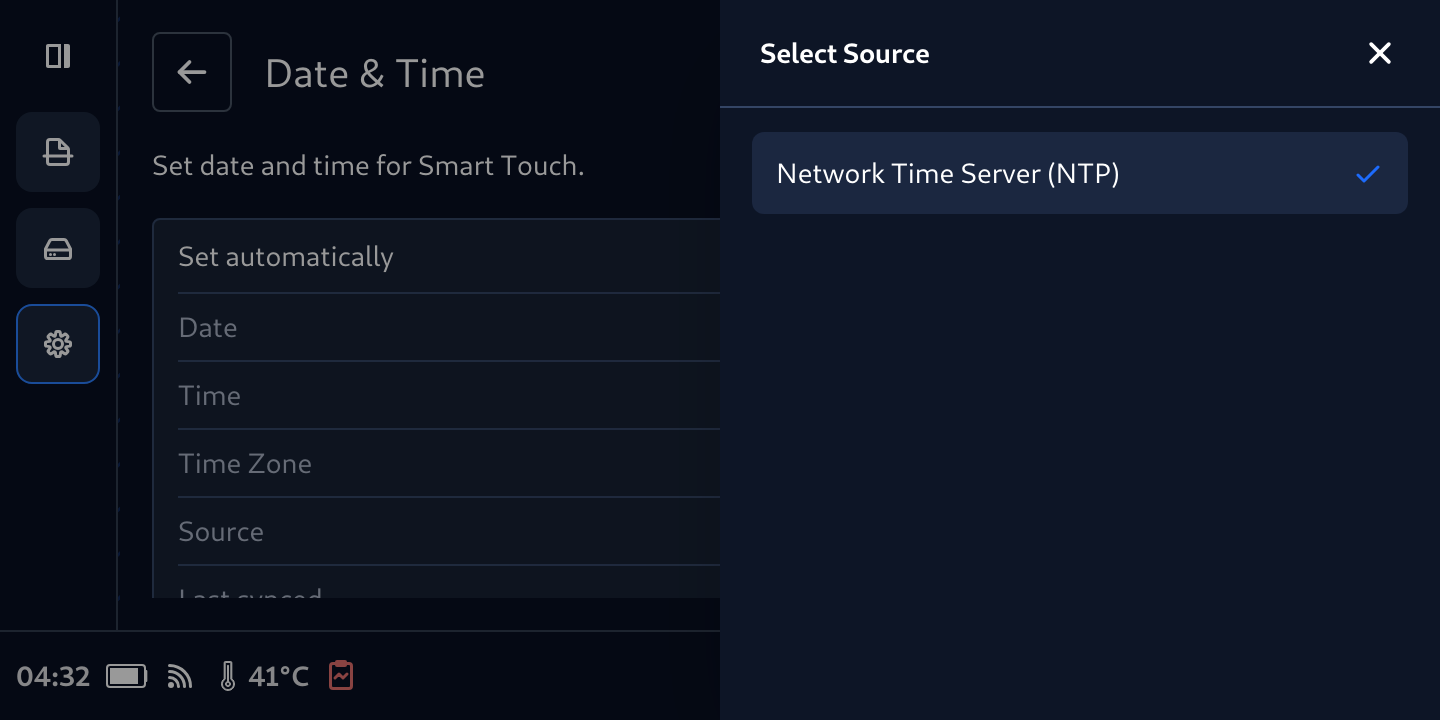Select Network Time Server (NTP) option
1440x720 pixels.
[x=1080, y=173]
